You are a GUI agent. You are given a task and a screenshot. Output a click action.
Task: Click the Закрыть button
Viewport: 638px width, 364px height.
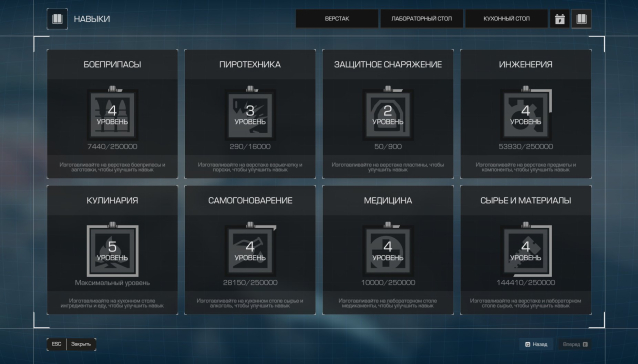[x=81, y=344]
